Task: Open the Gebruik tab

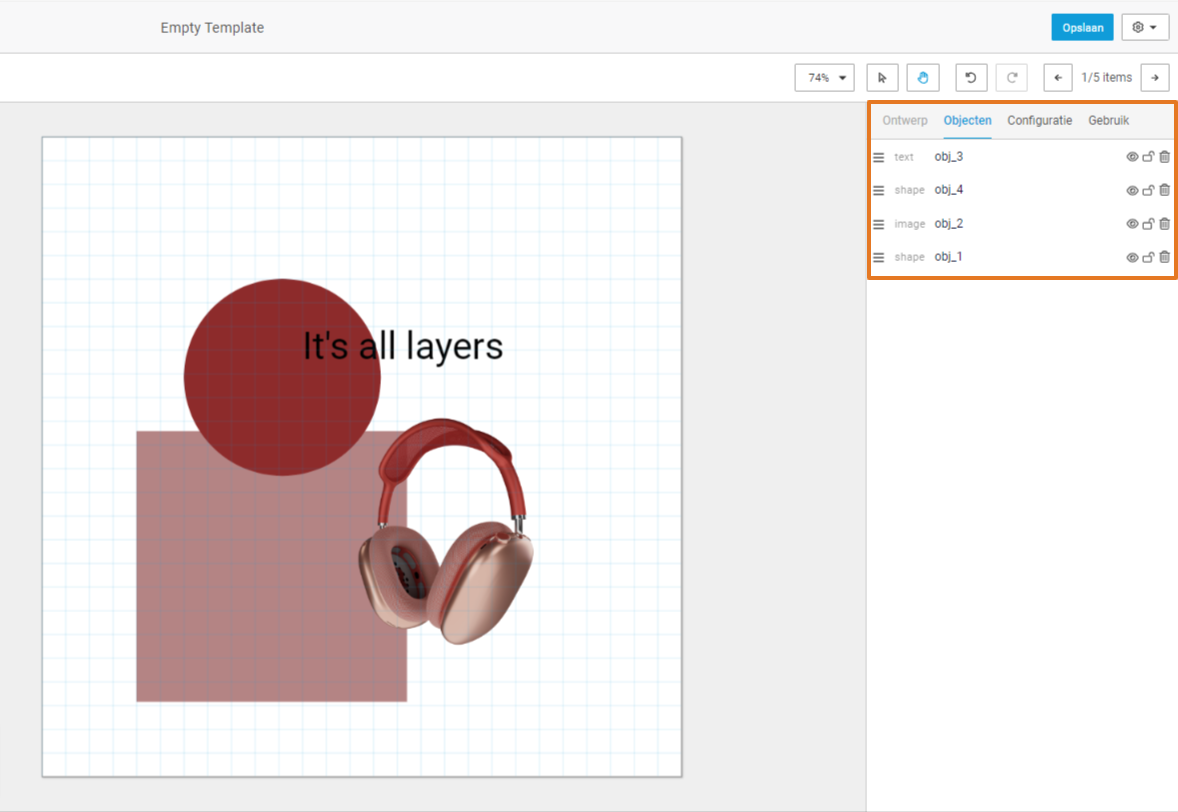Action: [x=1109, y=120]
